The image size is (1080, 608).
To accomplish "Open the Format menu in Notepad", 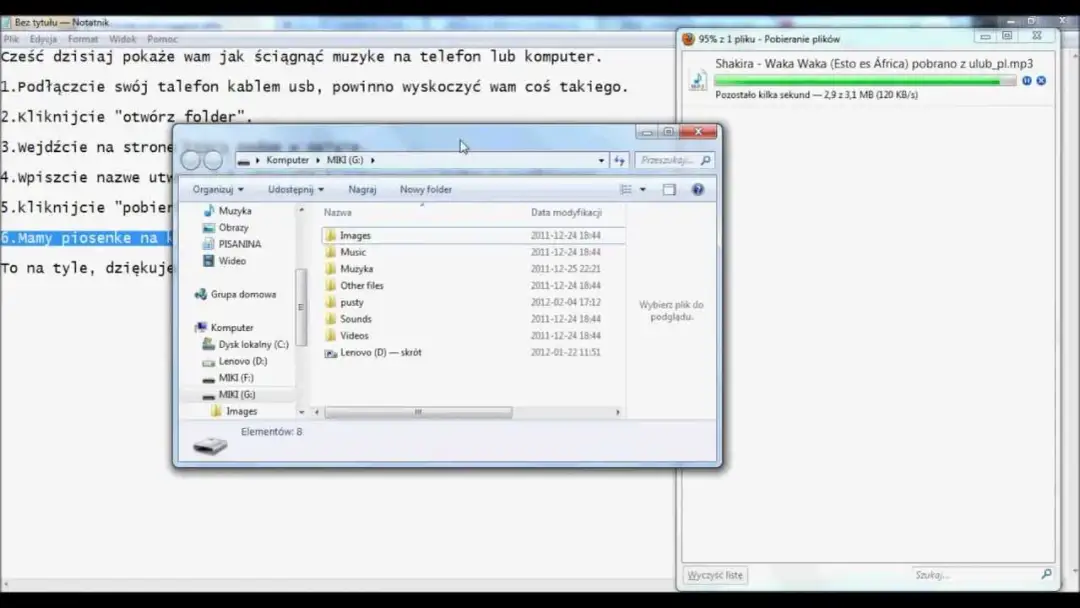I will tap(83, 38).
